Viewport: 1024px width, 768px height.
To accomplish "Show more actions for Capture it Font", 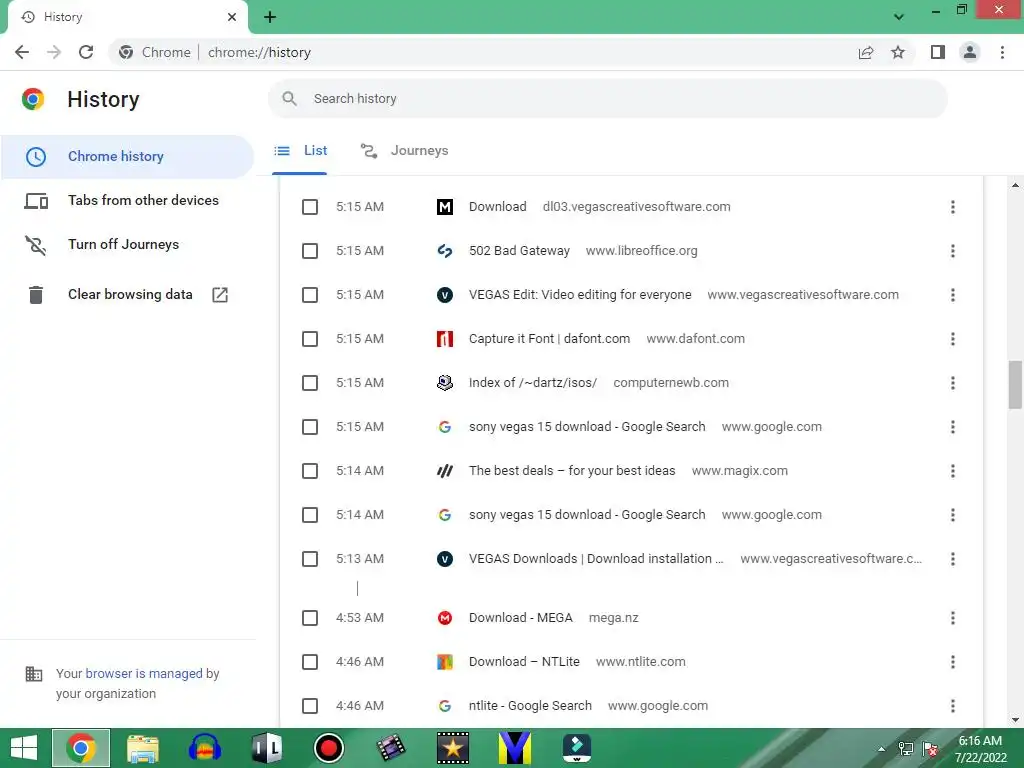I will (x=953, y=339).
